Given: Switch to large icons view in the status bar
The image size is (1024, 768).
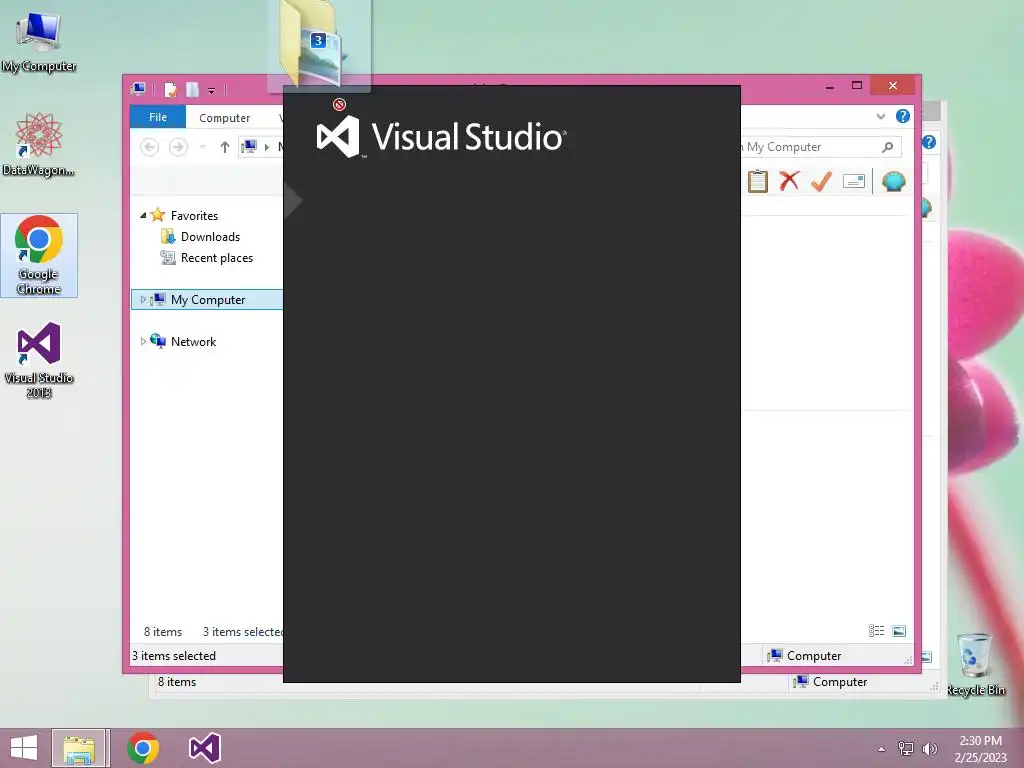Looking at the screenshot, I should pyautogui.click(x=899, y=631).
